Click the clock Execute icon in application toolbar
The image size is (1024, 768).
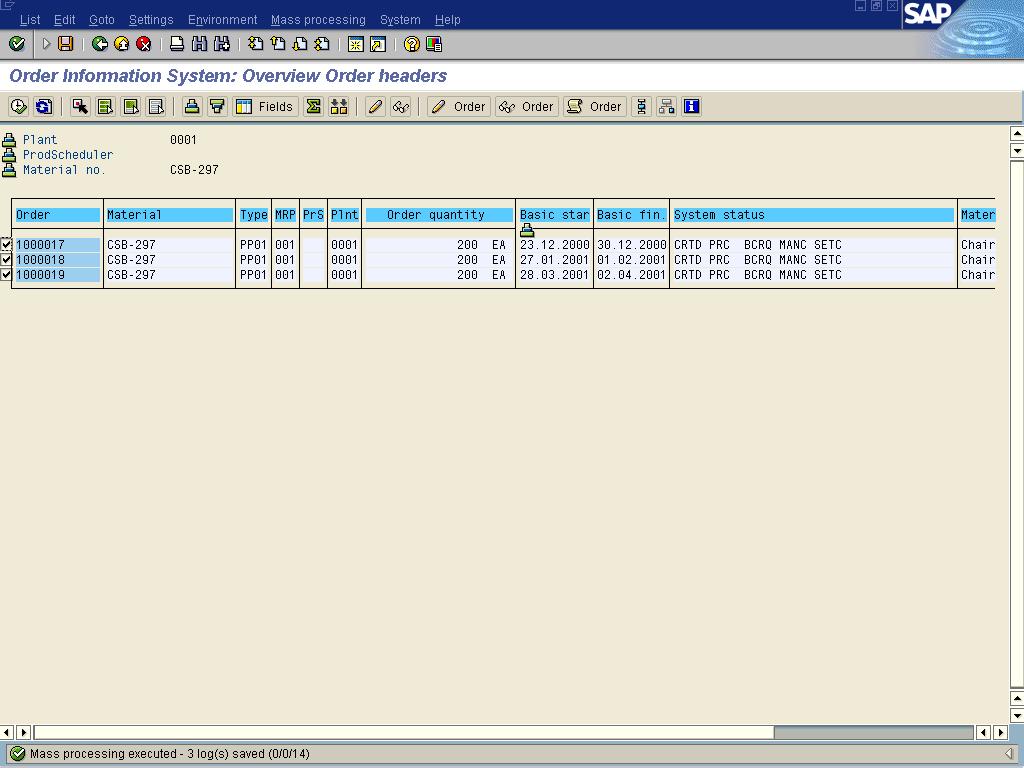(x=18, y=106)
